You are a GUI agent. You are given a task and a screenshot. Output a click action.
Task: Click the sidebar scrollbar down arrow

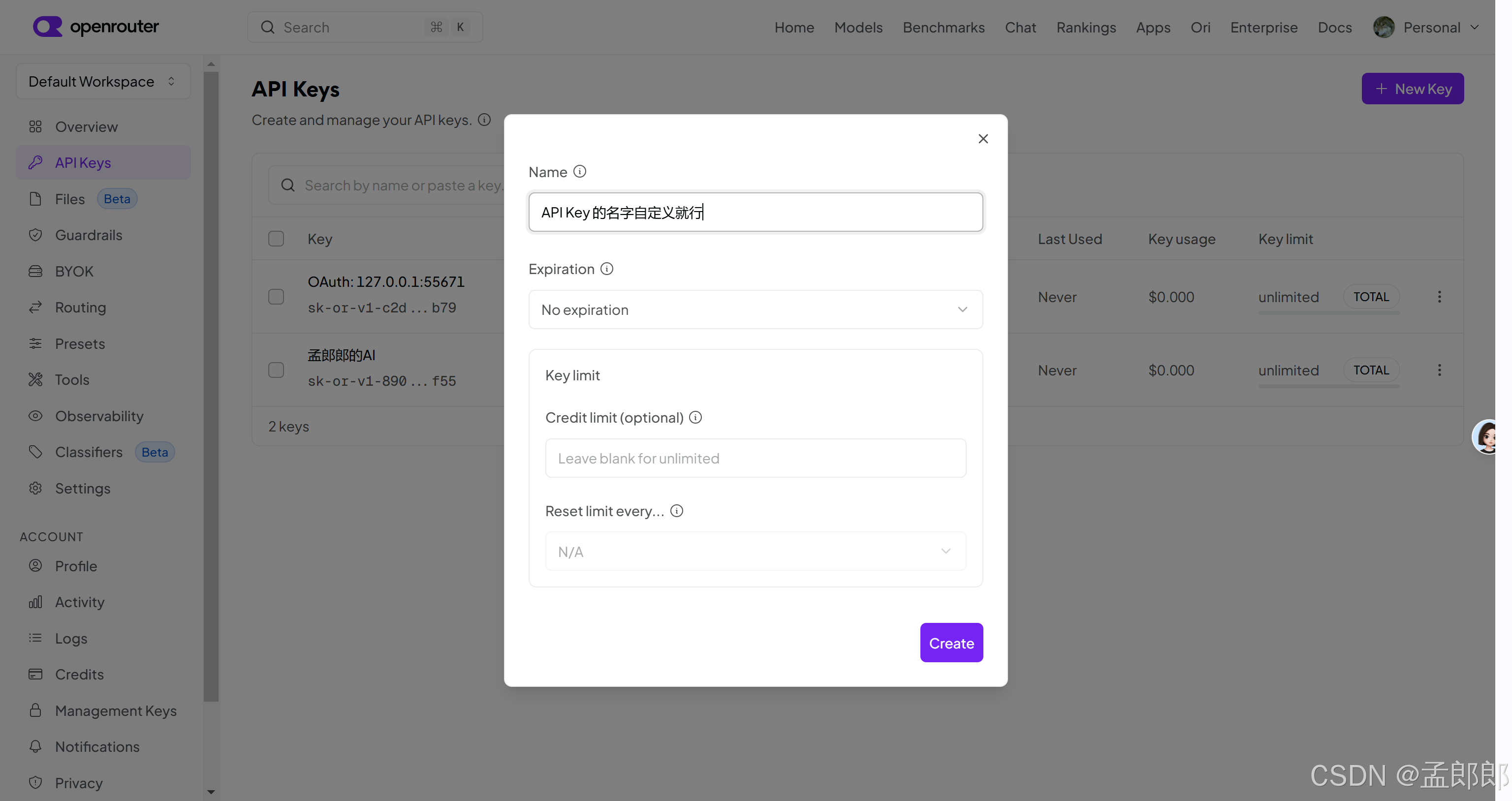tap(211, 792)
